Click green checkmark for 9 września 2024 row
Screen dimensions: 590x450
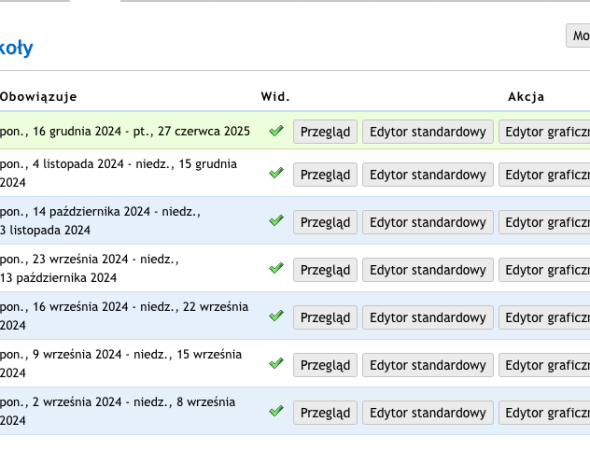tap(276, 363)
